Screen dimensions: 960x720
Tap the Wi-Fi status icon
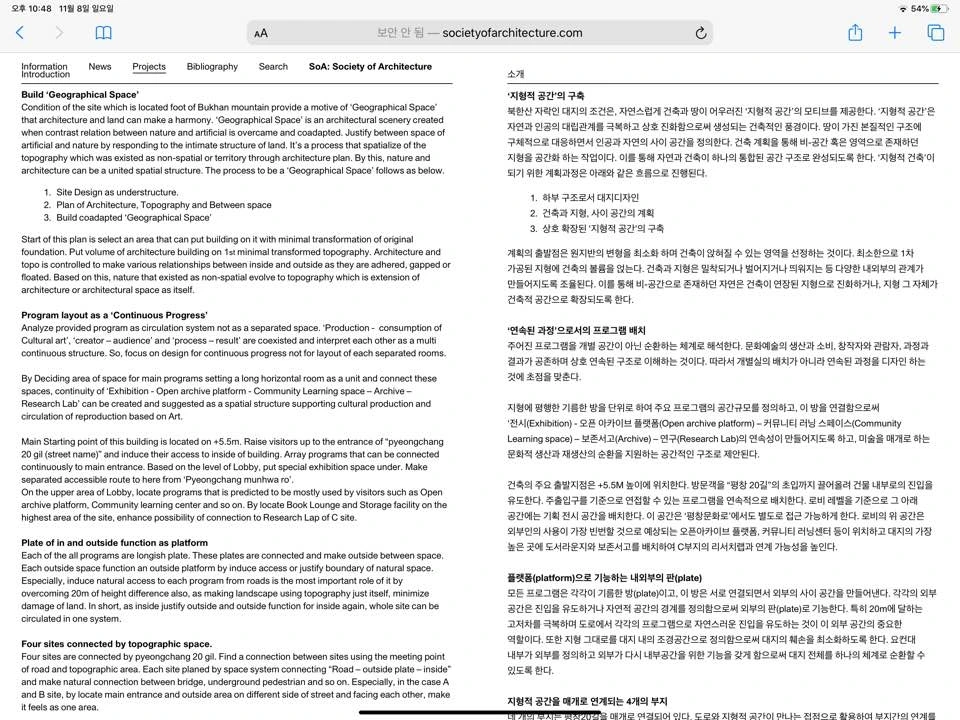pos(902,9)
